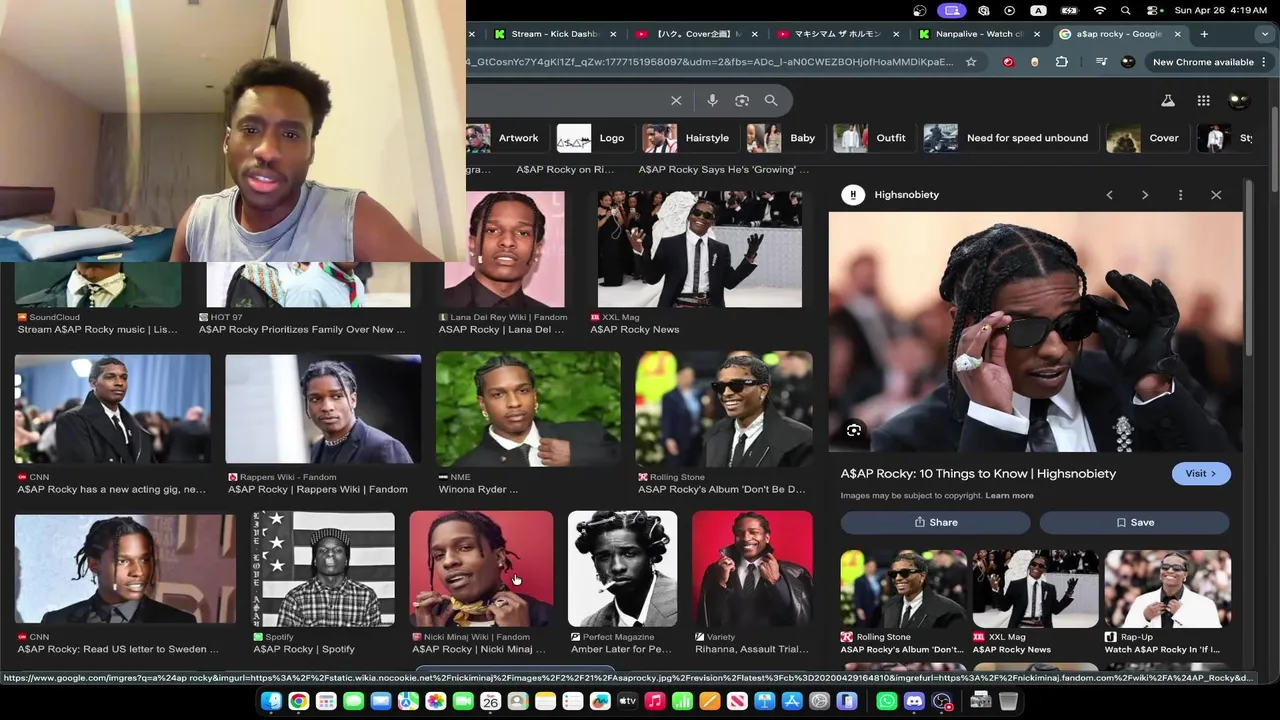
Task: Filter images by Hairstyle chip
Action: (x=690, y=138)
